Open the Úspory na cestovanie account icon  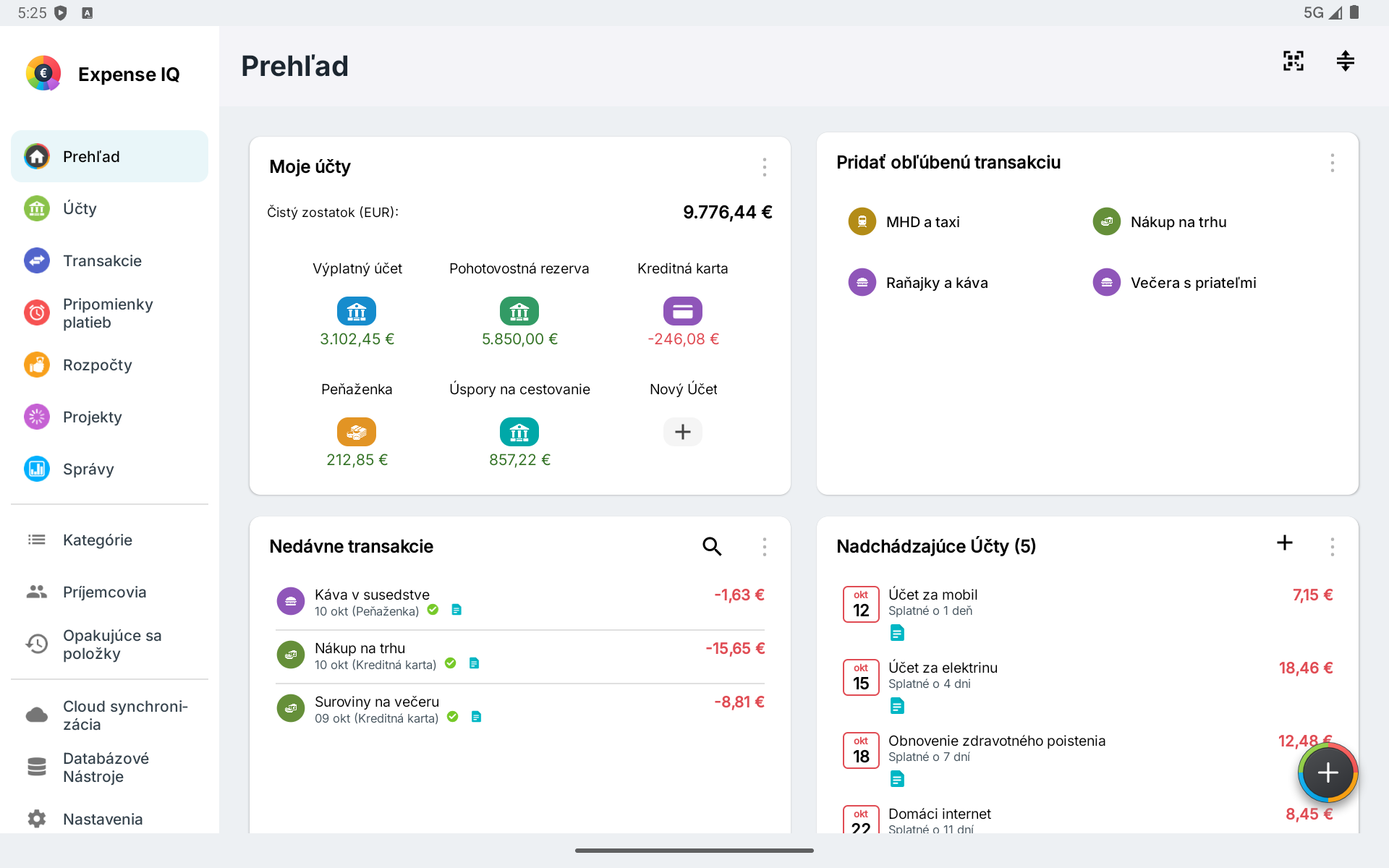[519, 432]
